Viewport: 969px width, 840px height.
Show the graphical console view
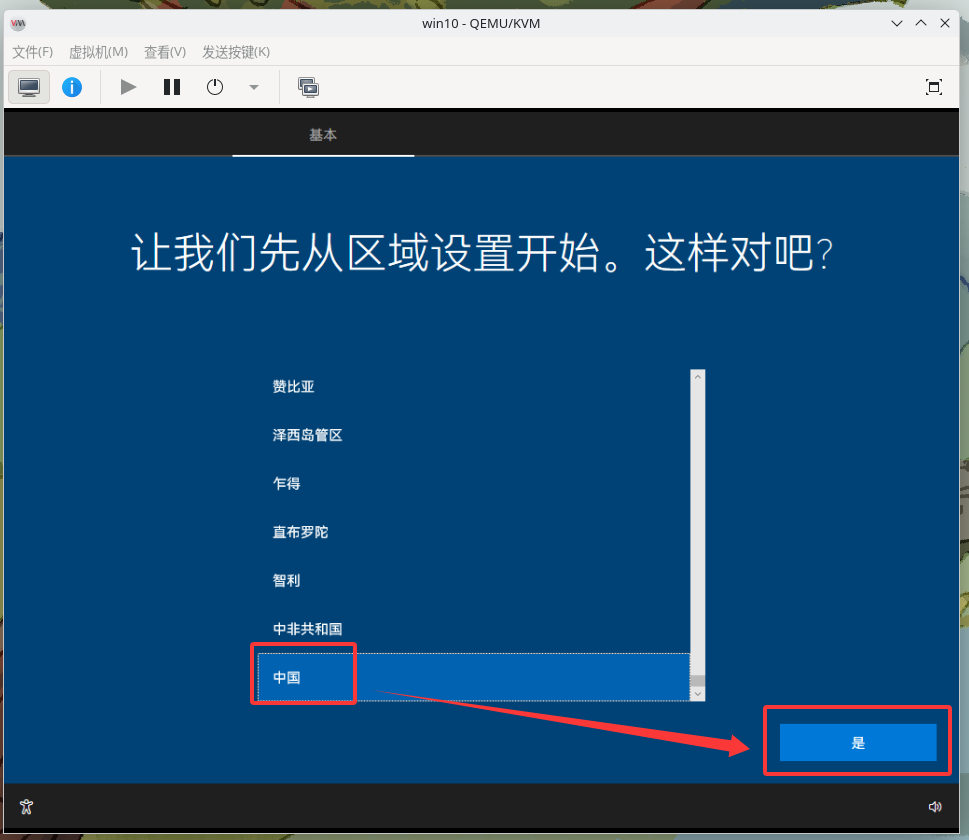pyautogui.click(x=29, y=87)
